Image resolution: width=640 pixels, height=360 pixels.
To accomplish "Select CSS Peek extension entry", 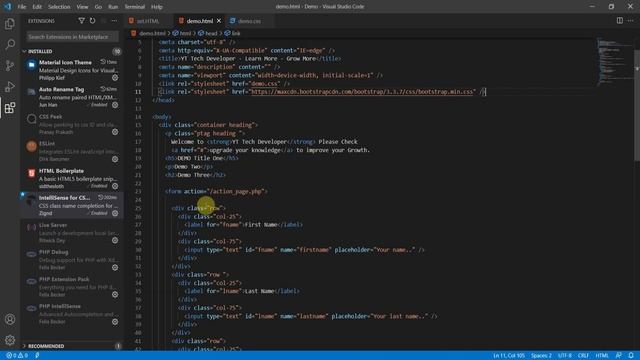I will click(72, 124).
